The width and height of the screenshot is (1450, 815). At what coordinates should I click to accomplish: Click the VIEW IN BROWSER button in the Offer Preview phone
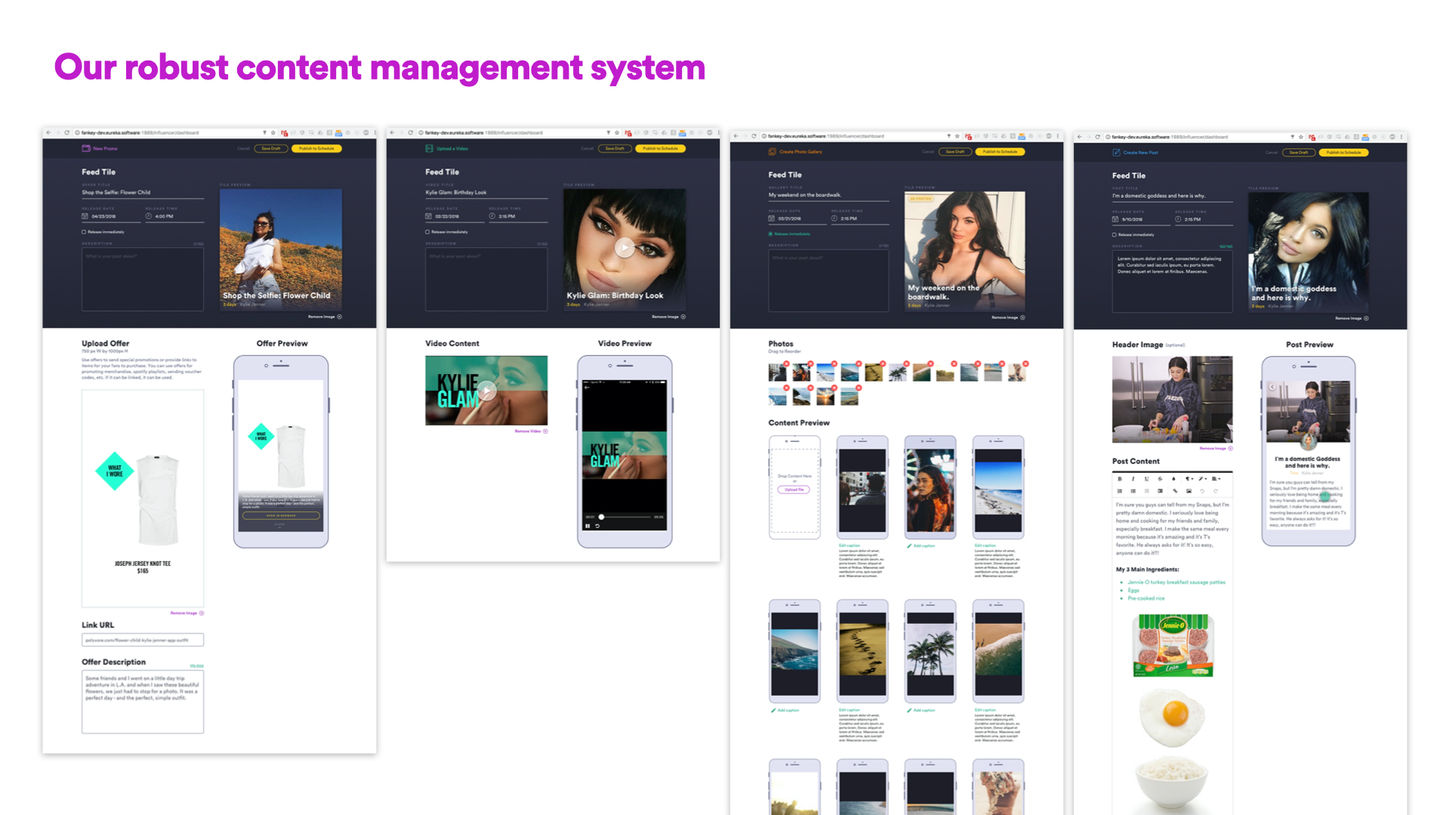click(x=281, y=515)
